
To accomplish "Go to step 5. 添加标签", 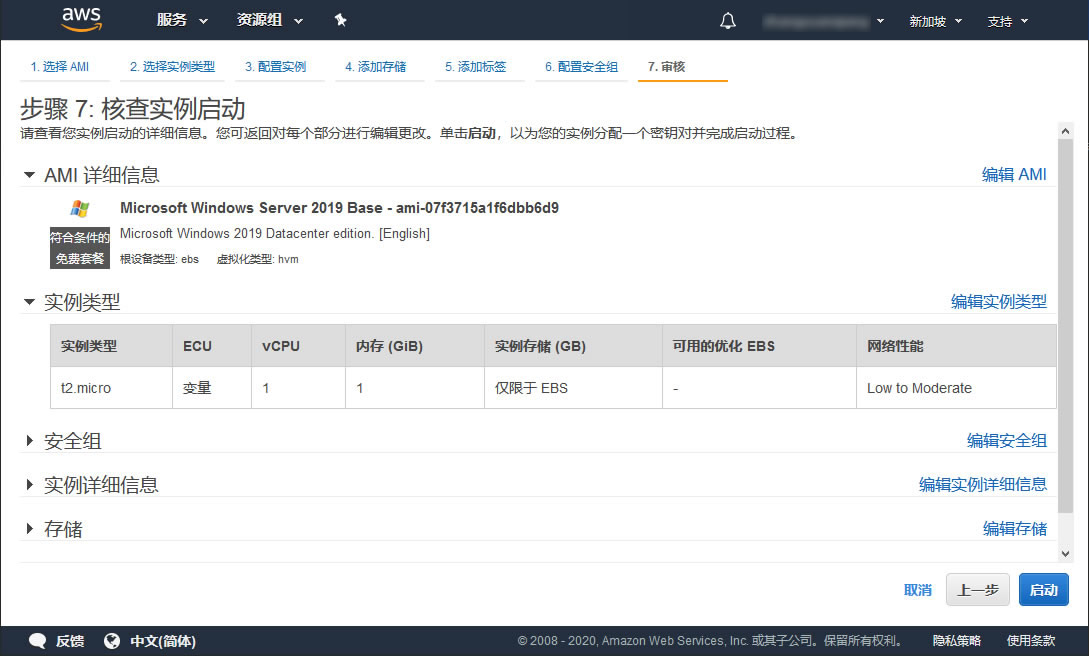I will pyautogui.click(x=476, y=67).
